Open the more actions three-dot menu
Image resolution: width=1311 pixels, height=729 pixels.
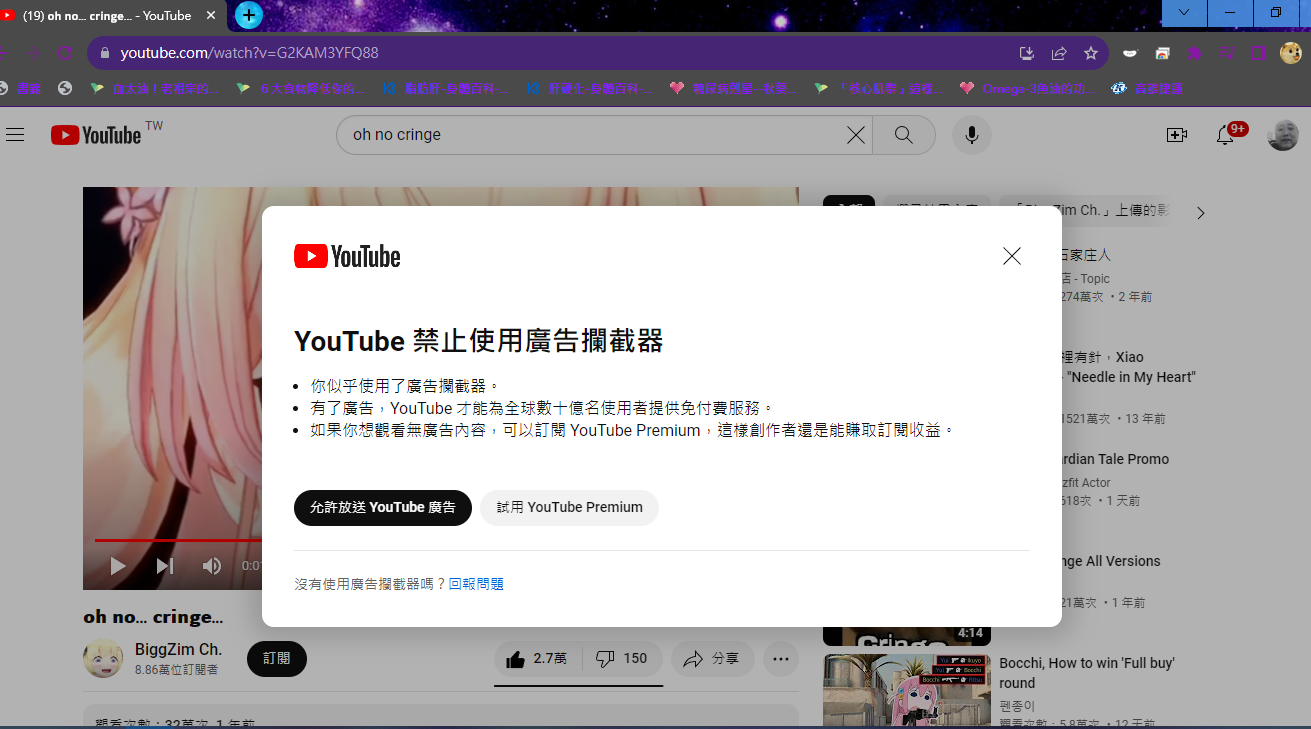pyautogui.click(x=781, y=659)
